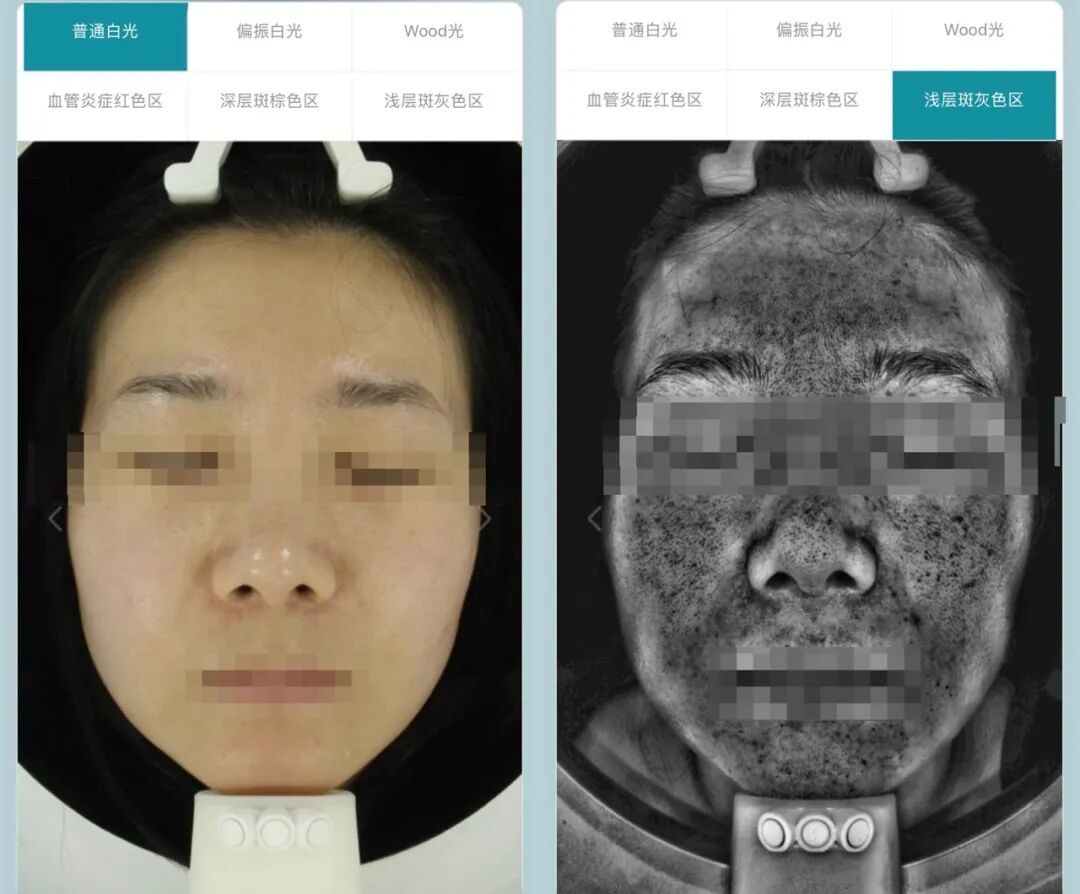The width and height of the screenshot is (1080, 894).
Task: Click previous arrow in right panel
Action: [595, 519]
